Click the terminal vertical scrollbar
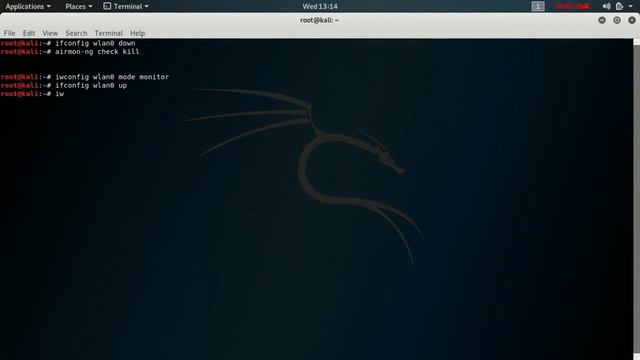640x360 pixels. [x=636, y=199]
